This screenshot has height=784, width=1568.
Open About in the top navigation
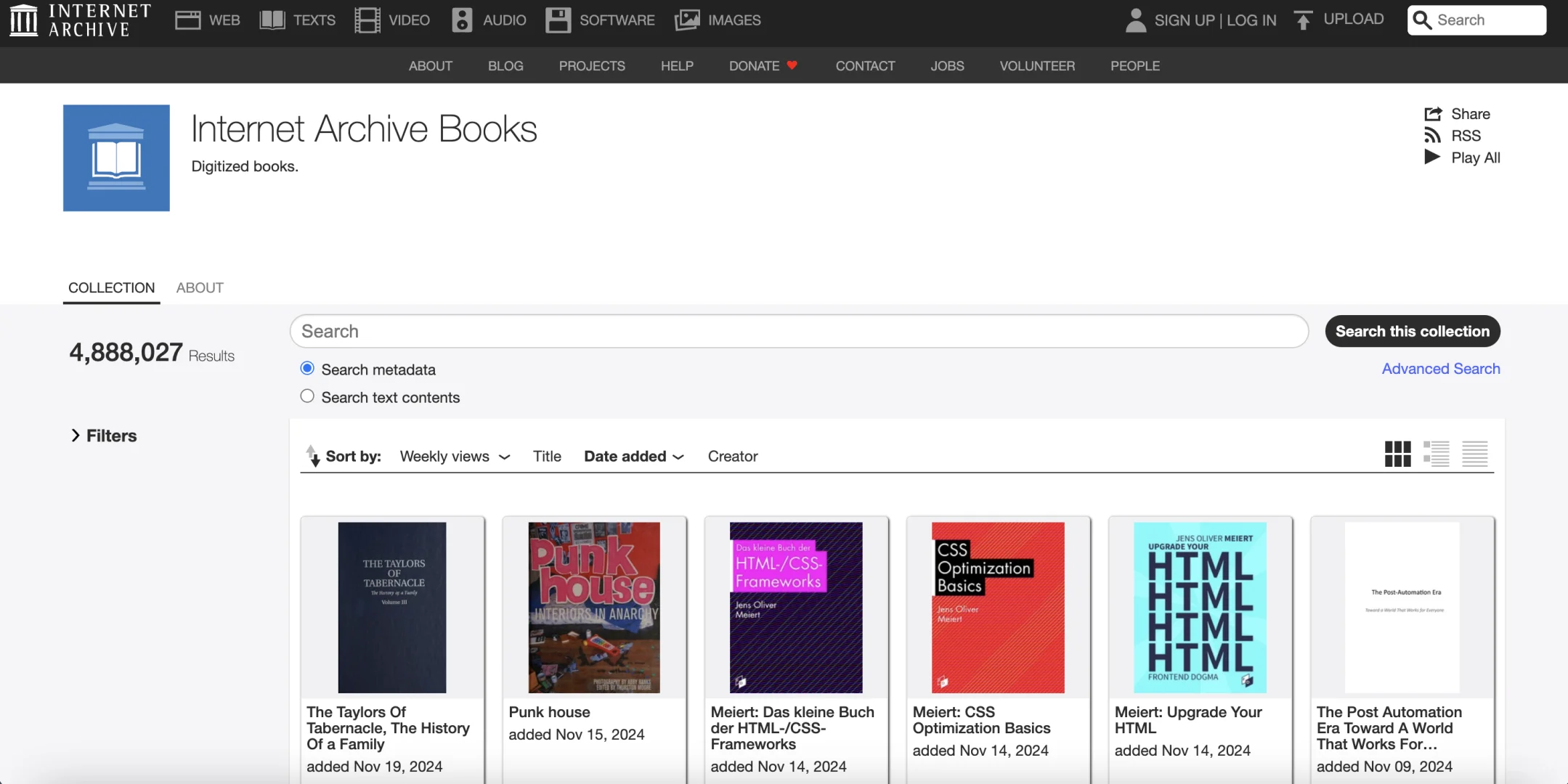pos(431,65)
